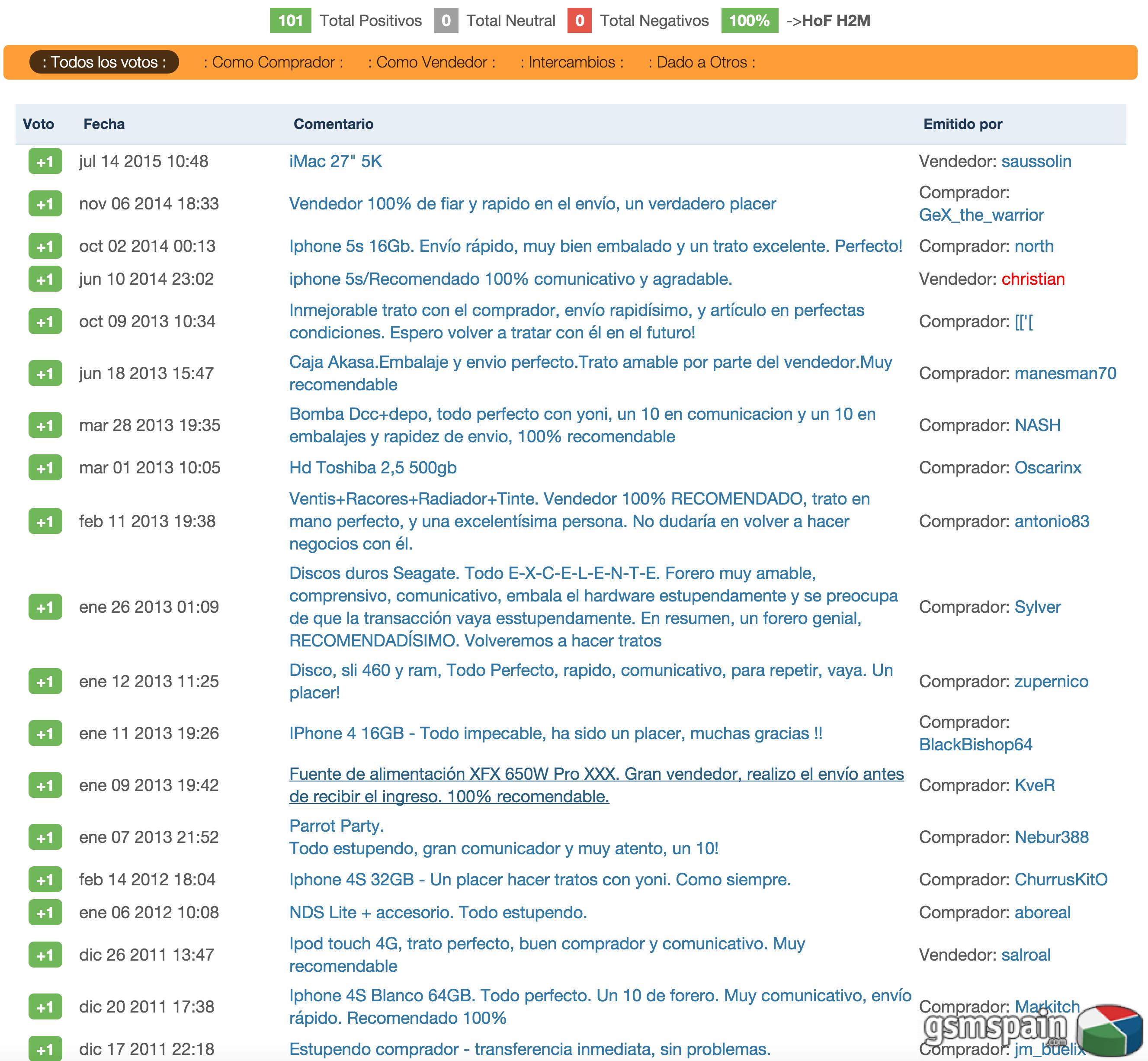Open the 'Iphone 4S 32GB' comment link
1148x1061 pixels.
pyautogui.click(x=540, y=880)
